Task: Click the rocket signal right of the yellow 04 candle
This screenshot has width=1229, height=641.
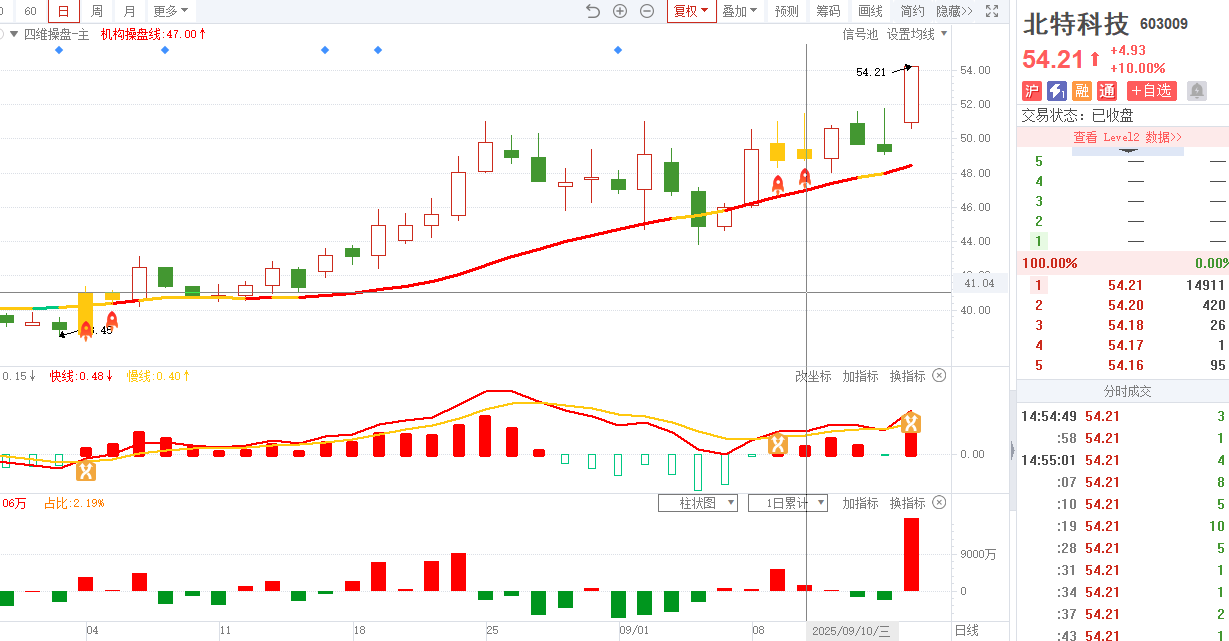Action: [x=112, y=321]
